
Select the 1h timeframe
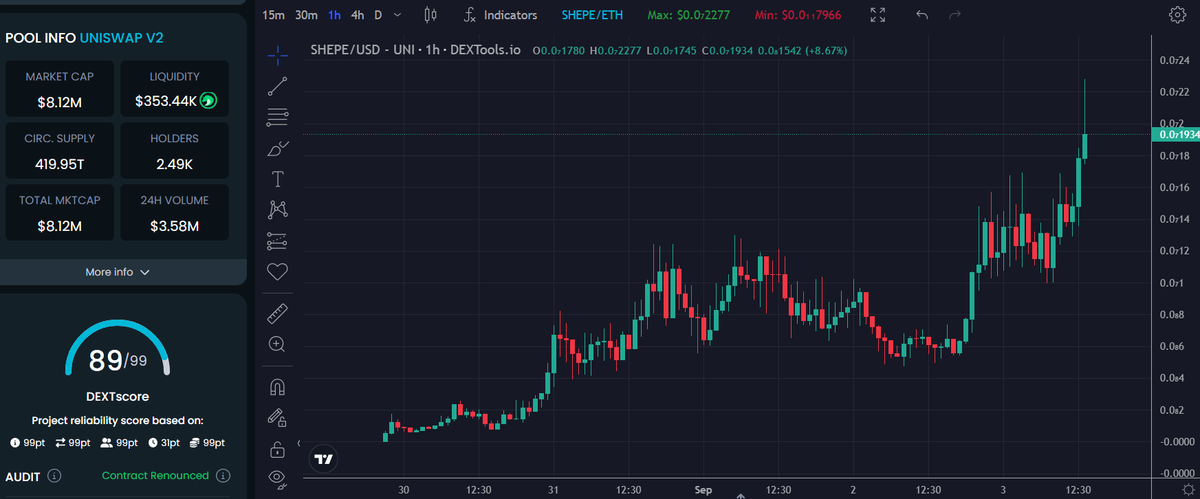[x=334, y=15]
